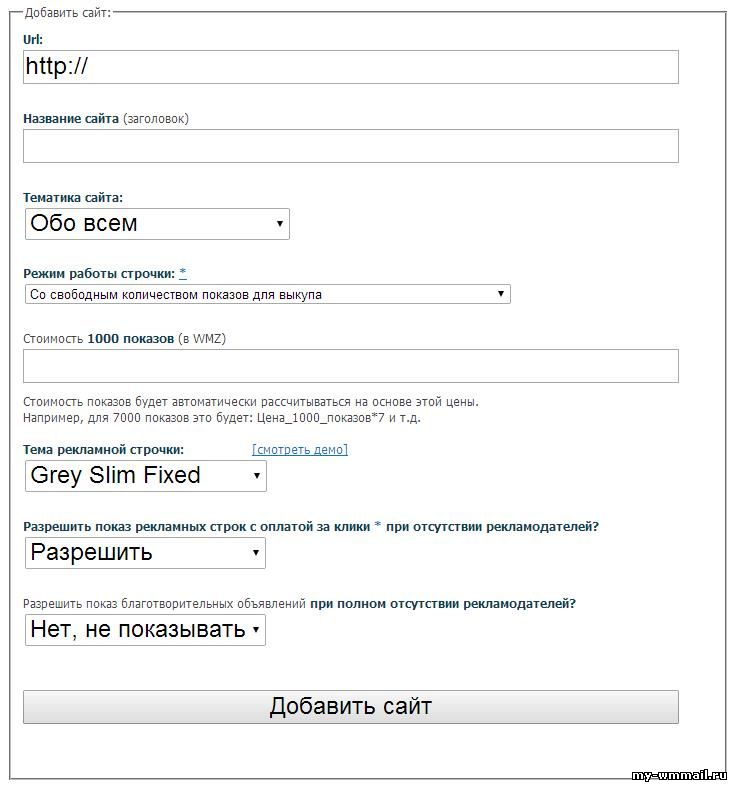Click the Тема рекламной строчки label

pos(104,450)
